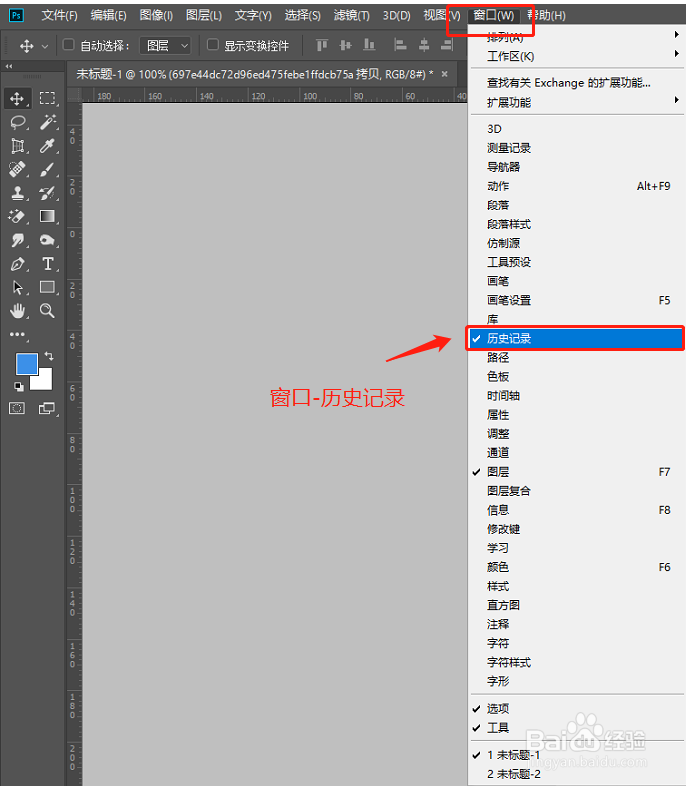Open Move tool preset picker arrow
Viewport: 686px width, 786px height.
[45, 46]
